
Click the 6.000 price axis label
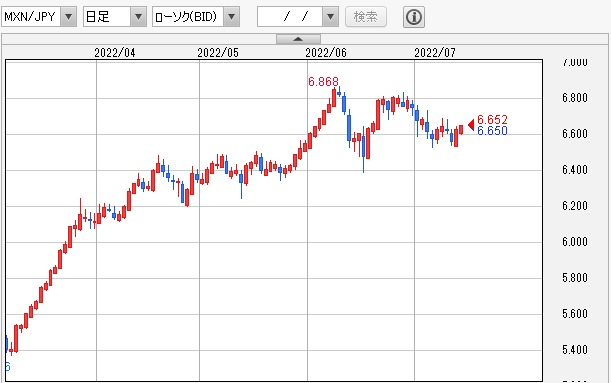[575, 242]
